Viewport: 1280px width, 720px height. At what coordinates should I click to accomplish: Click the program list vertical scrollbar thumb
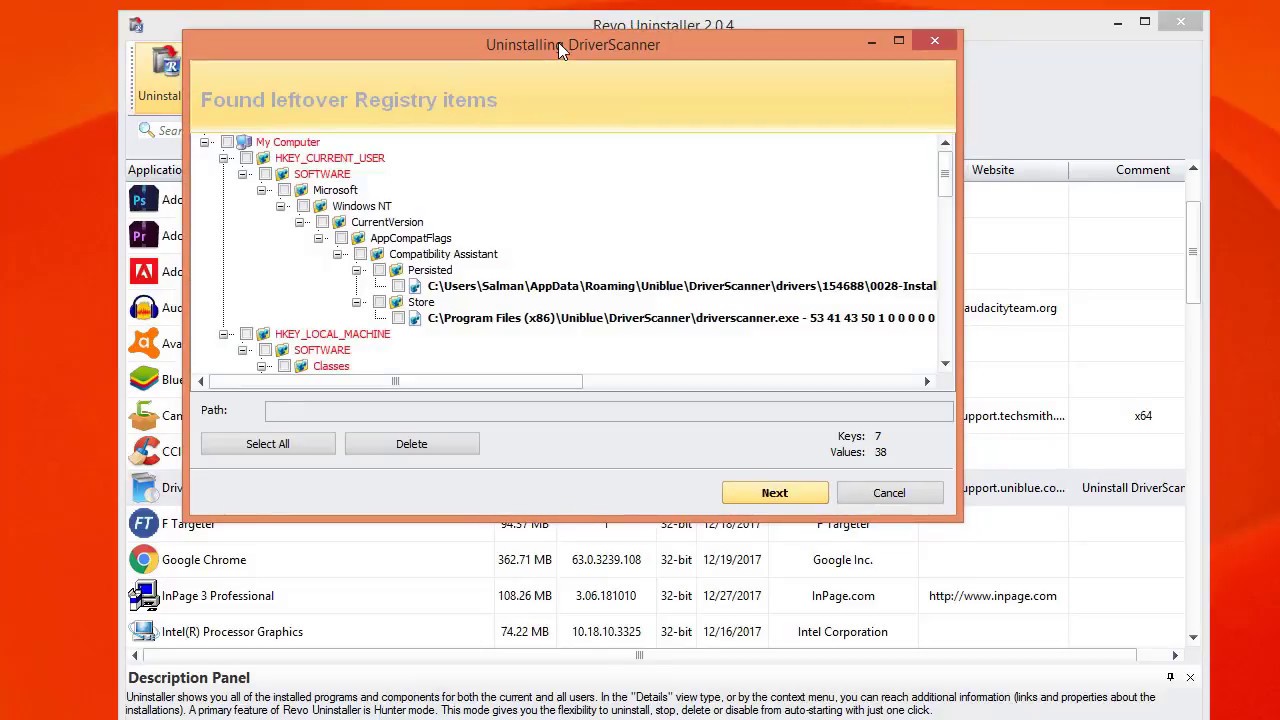pos(1193,251)
